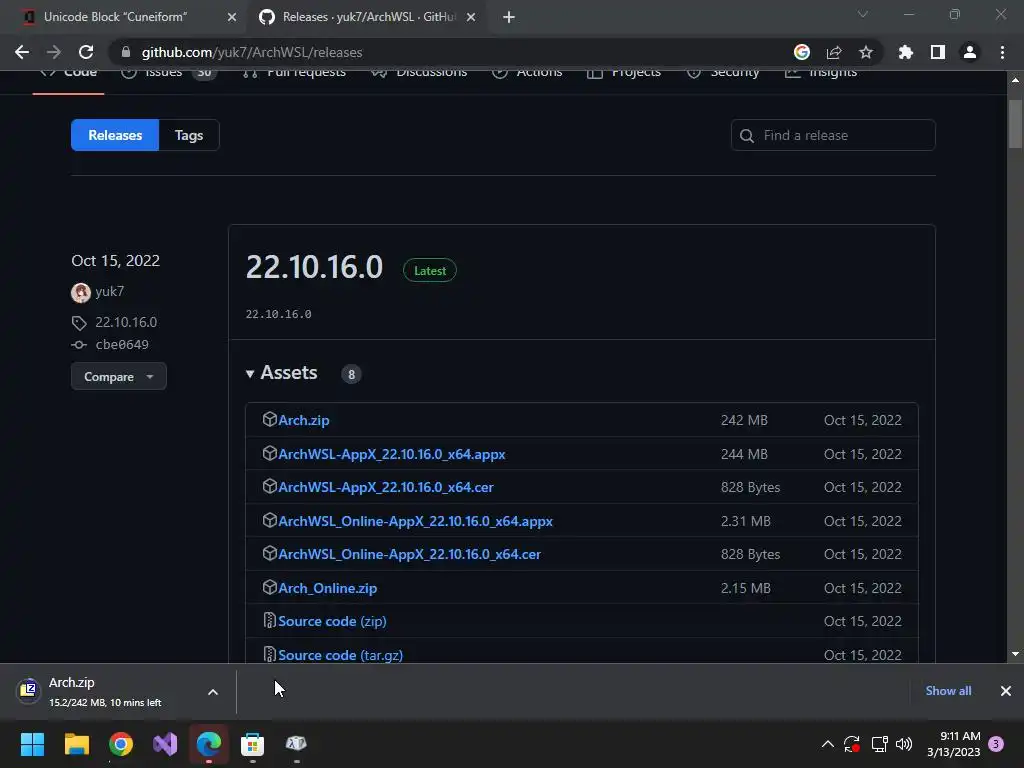Close the Unicode Block Cuneiform tab
The image size is (1024, 768).
pos(232,17)
